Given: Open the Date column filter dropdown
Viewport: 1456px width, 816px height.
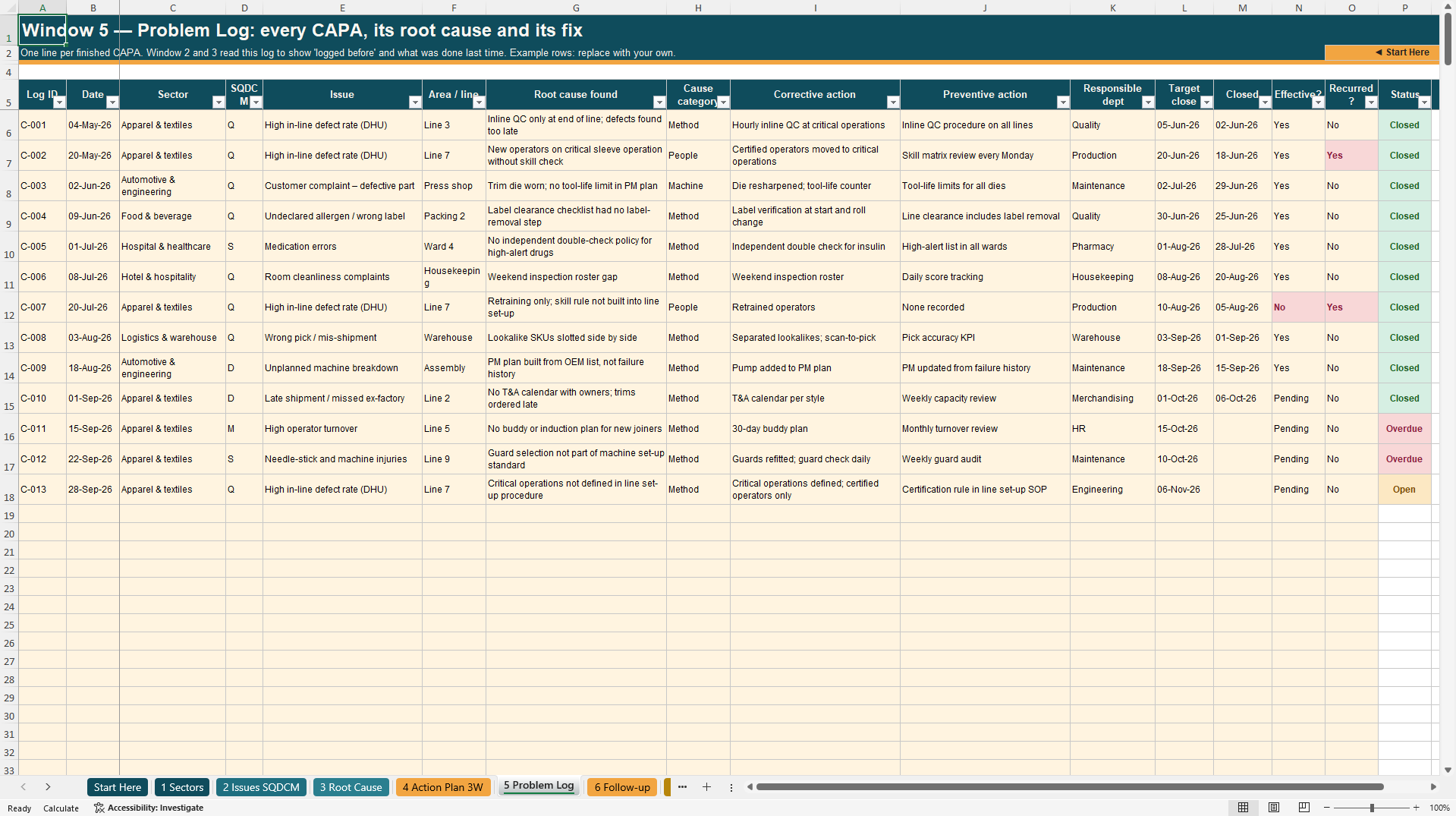Looking at the screenshot, I should [112, 102].
